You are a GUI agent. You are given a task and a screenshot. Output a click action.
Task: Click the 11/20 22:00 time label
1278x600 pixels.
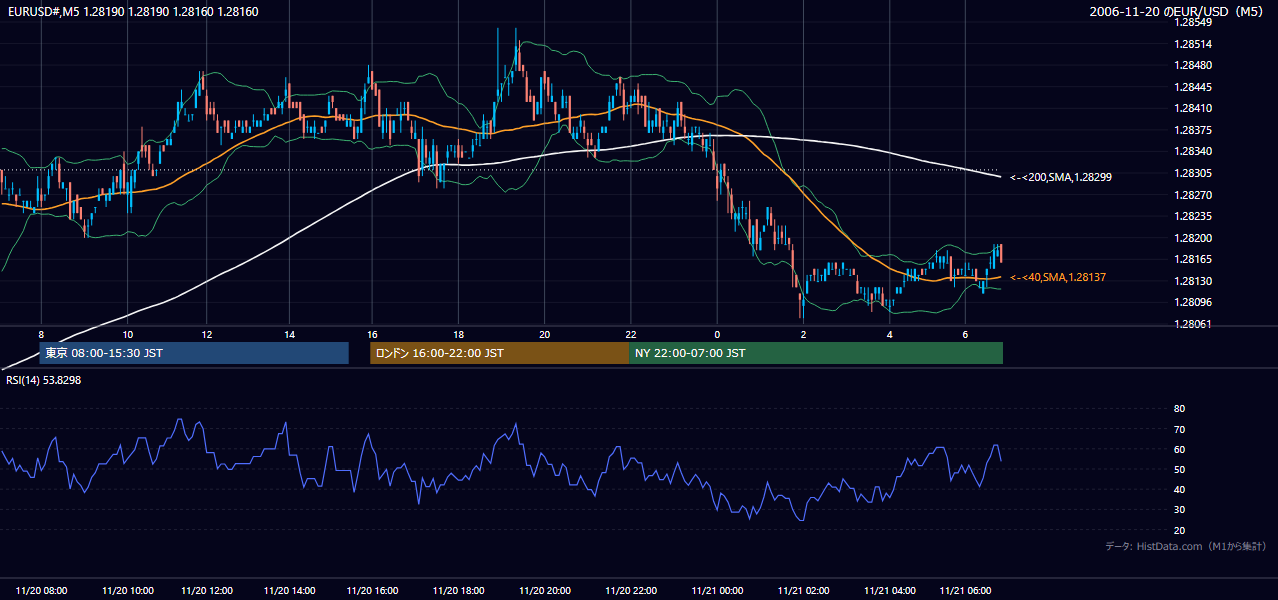pos(631,591)
